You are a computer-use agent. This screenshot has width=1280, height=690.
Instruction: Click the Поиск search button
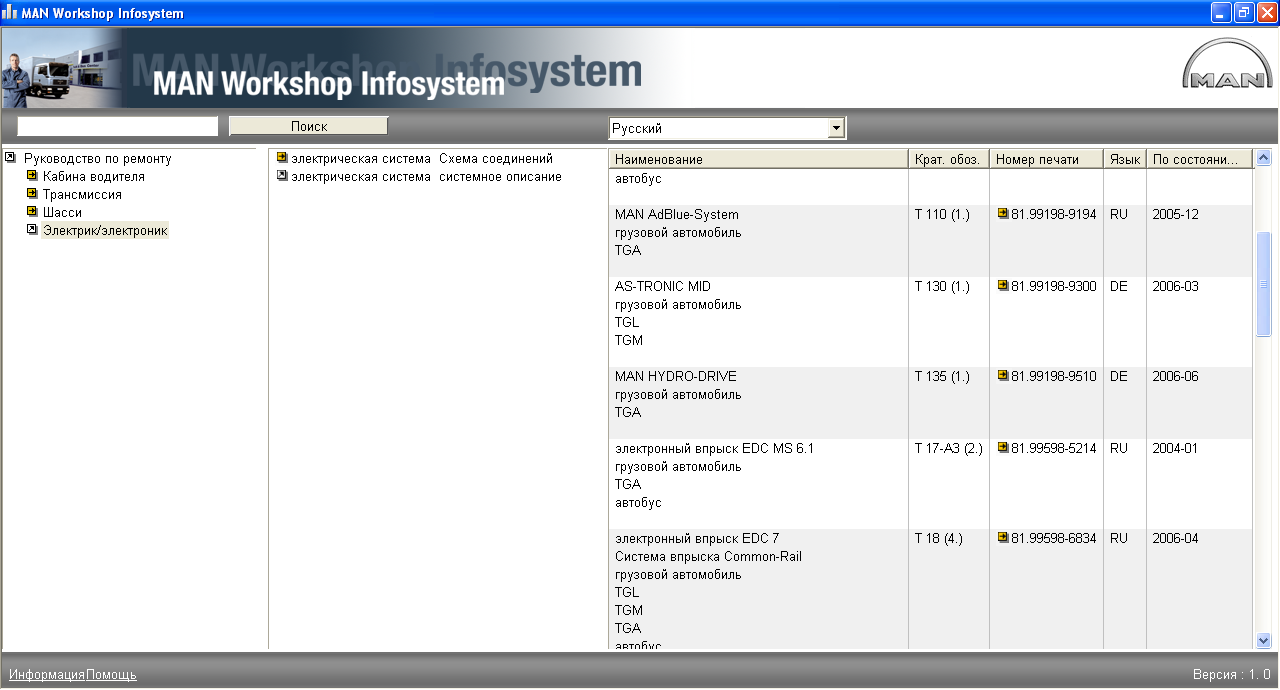(309, 126)
